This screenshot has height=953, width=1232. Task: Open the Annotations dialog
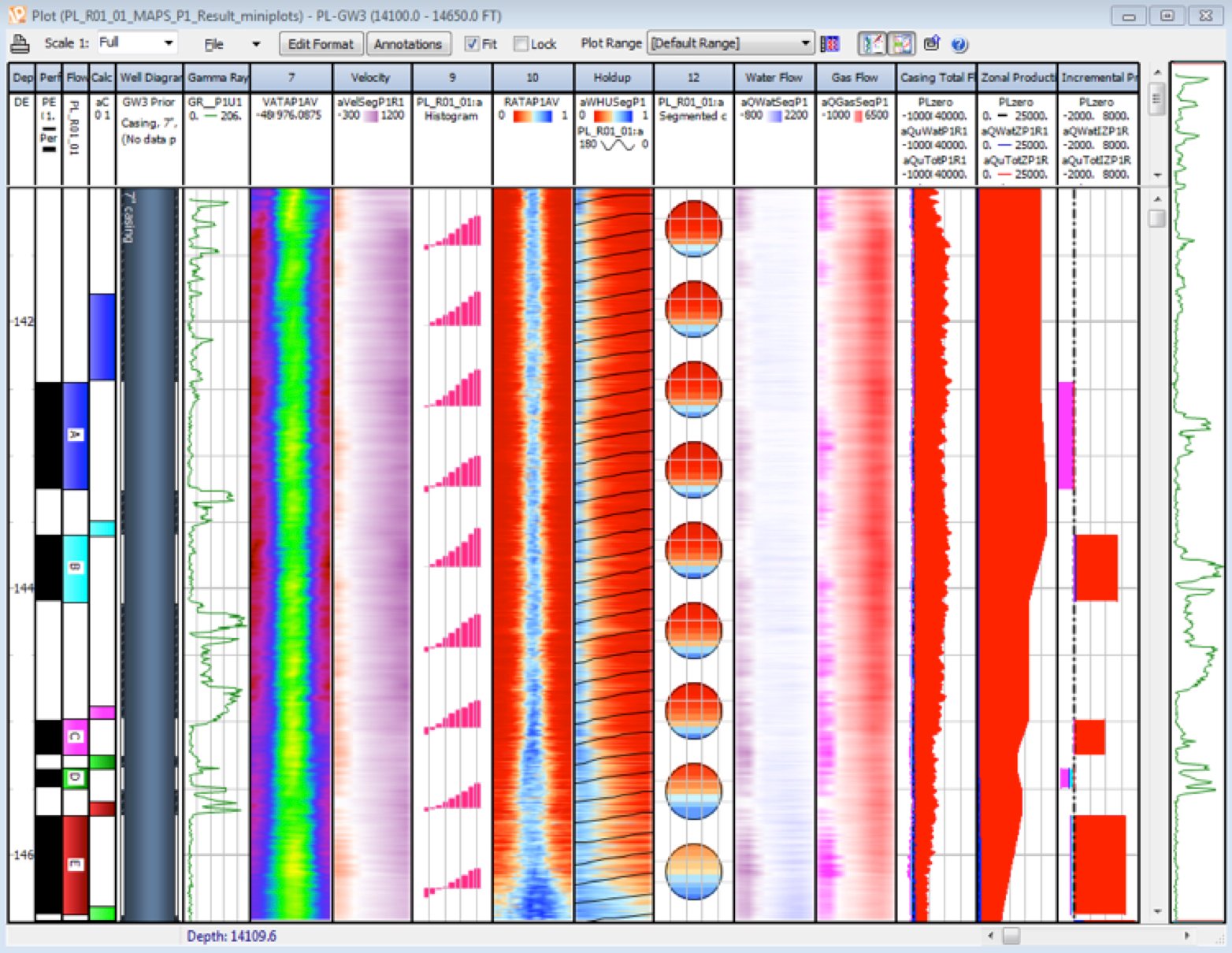[x=408, y=44]
